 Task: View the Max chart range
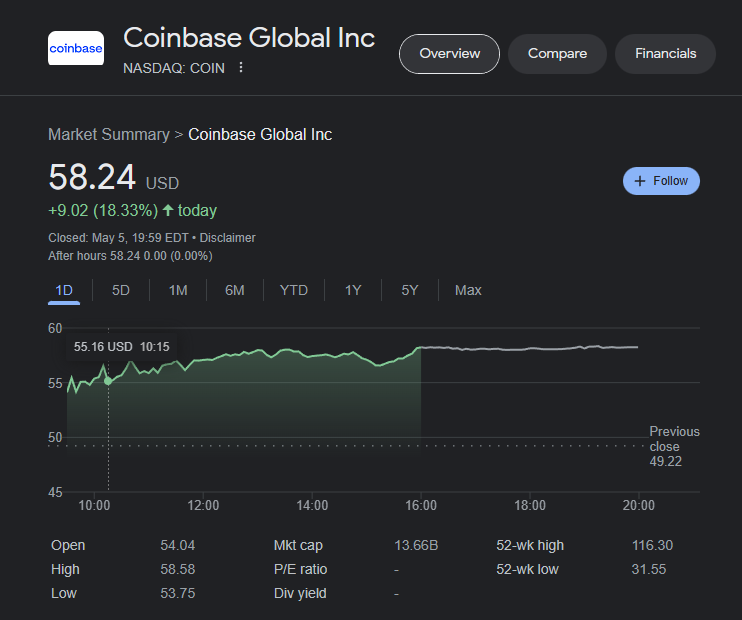pos(468,290)
